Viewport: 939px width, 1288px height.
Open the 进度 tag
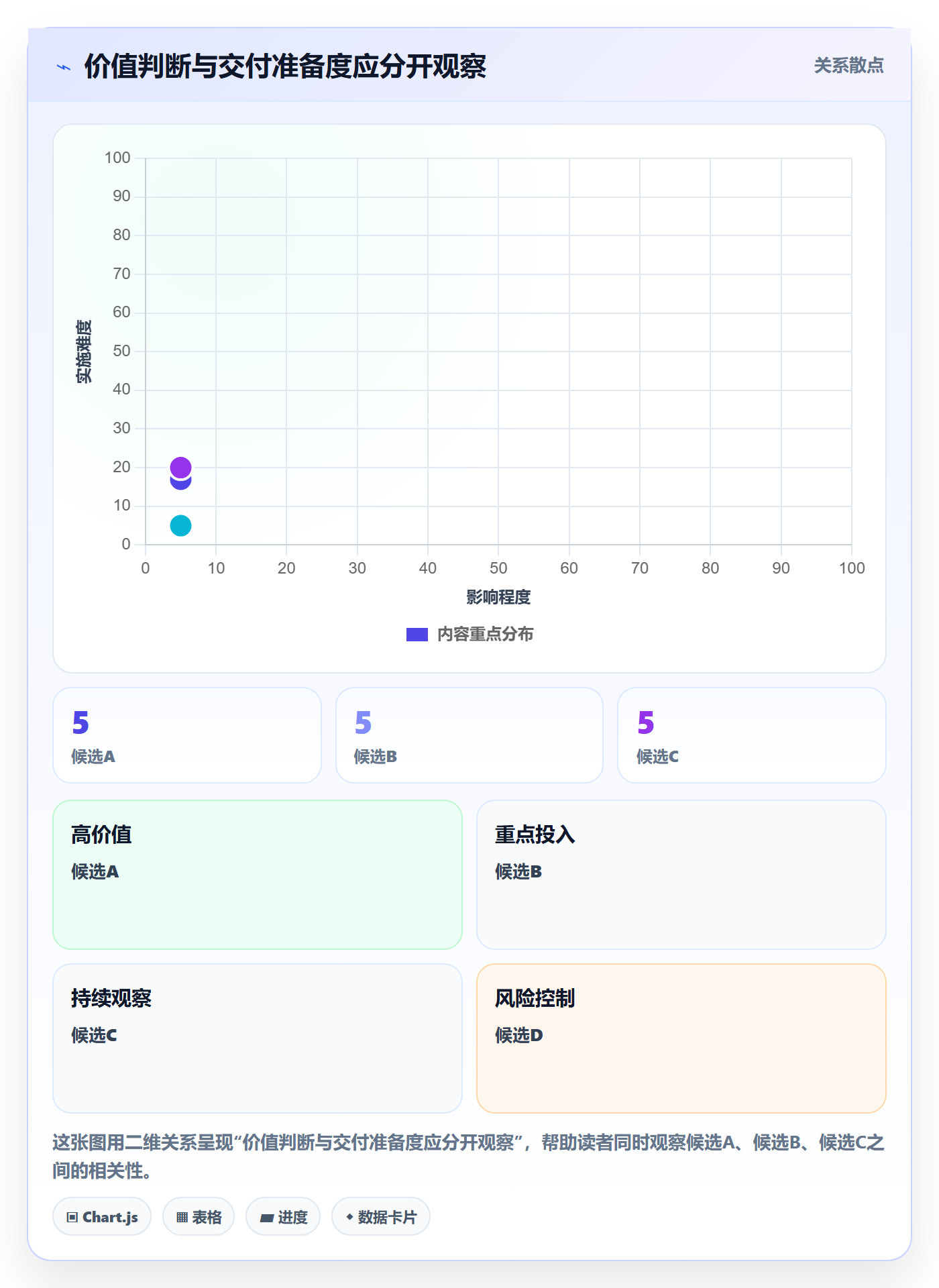click(283, 1216)
